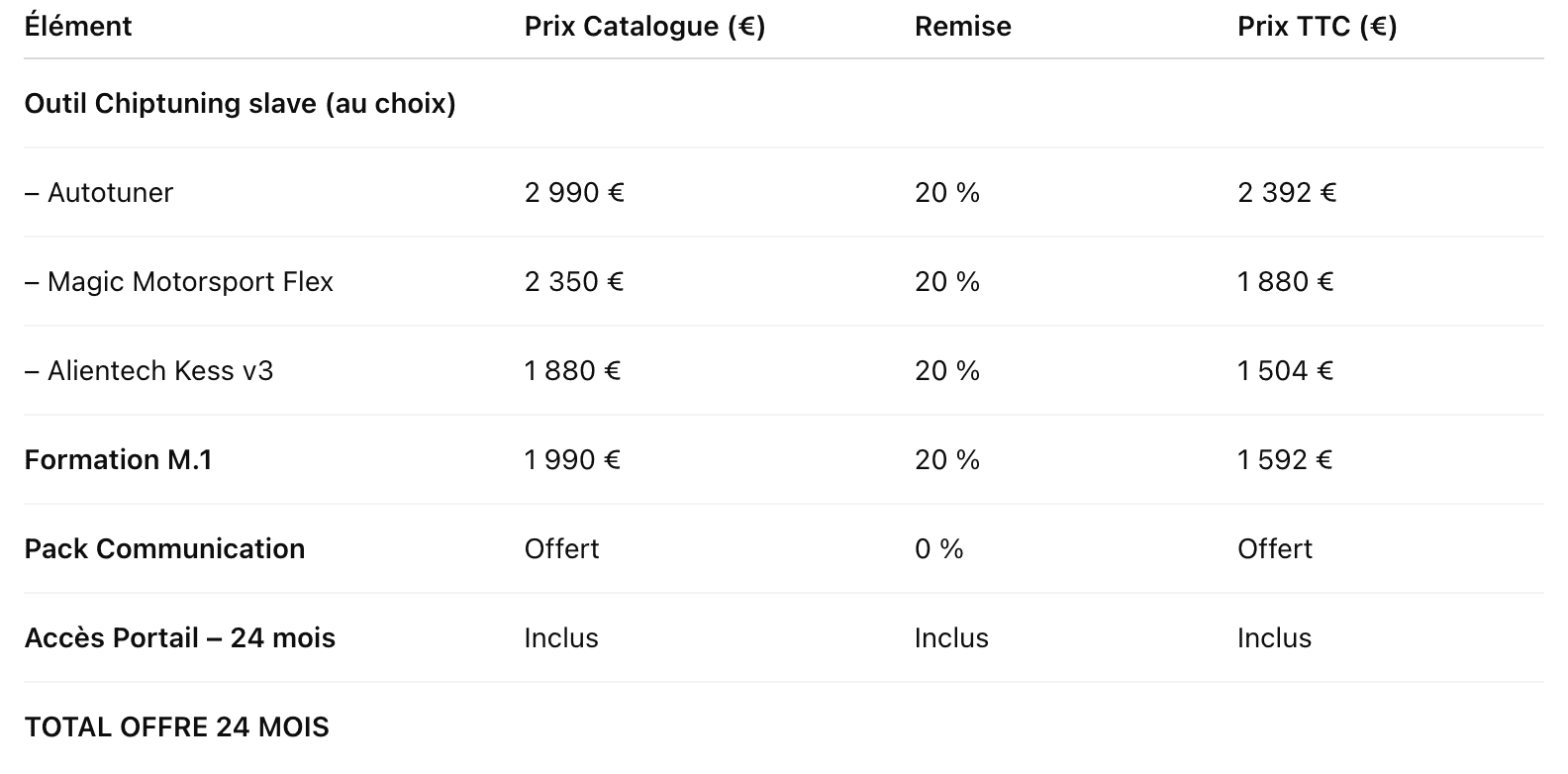Click the 0 % remise cell
1568x774 pixels.
tap(939, 548)
